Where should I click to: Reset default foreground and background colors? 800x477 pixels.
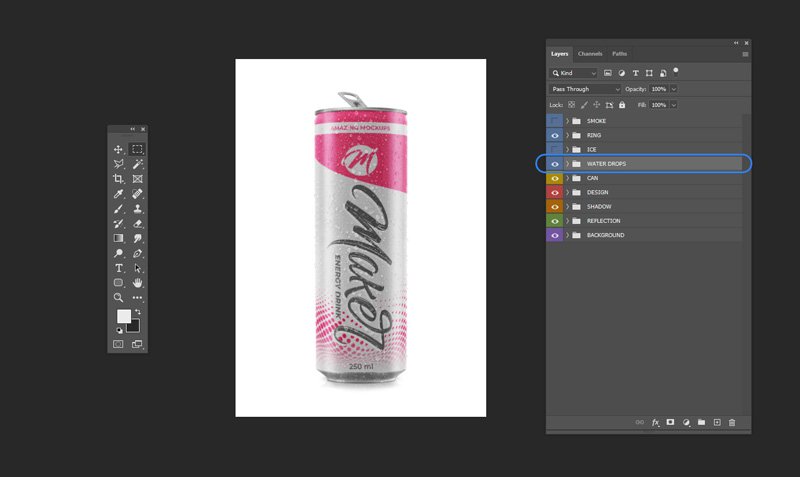click(119, 331)
